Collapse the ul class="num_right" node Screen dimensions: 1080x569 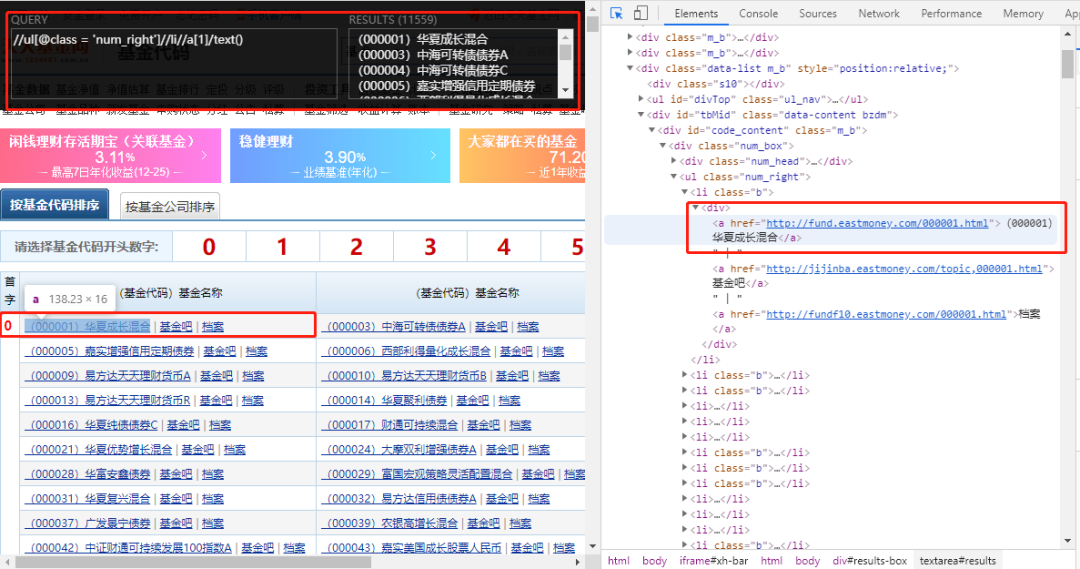pyautogui.click(x=674, y=177)
